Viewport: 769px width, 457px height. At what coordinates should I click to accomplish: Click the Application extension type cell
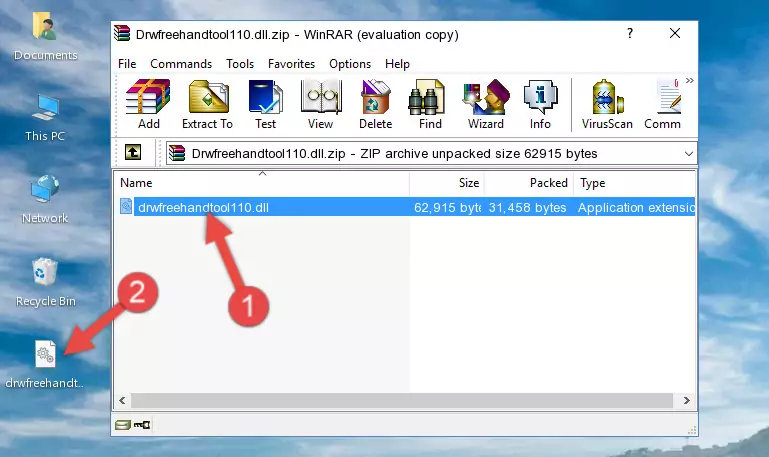tap(636, 207)
